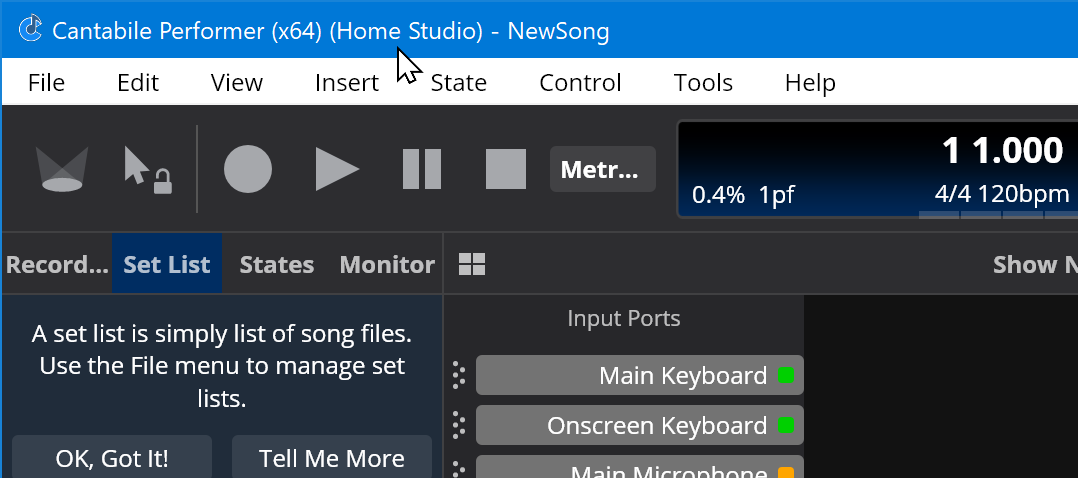
Task: Click the transport position 1 1.000
Action: pos(1002,151)
